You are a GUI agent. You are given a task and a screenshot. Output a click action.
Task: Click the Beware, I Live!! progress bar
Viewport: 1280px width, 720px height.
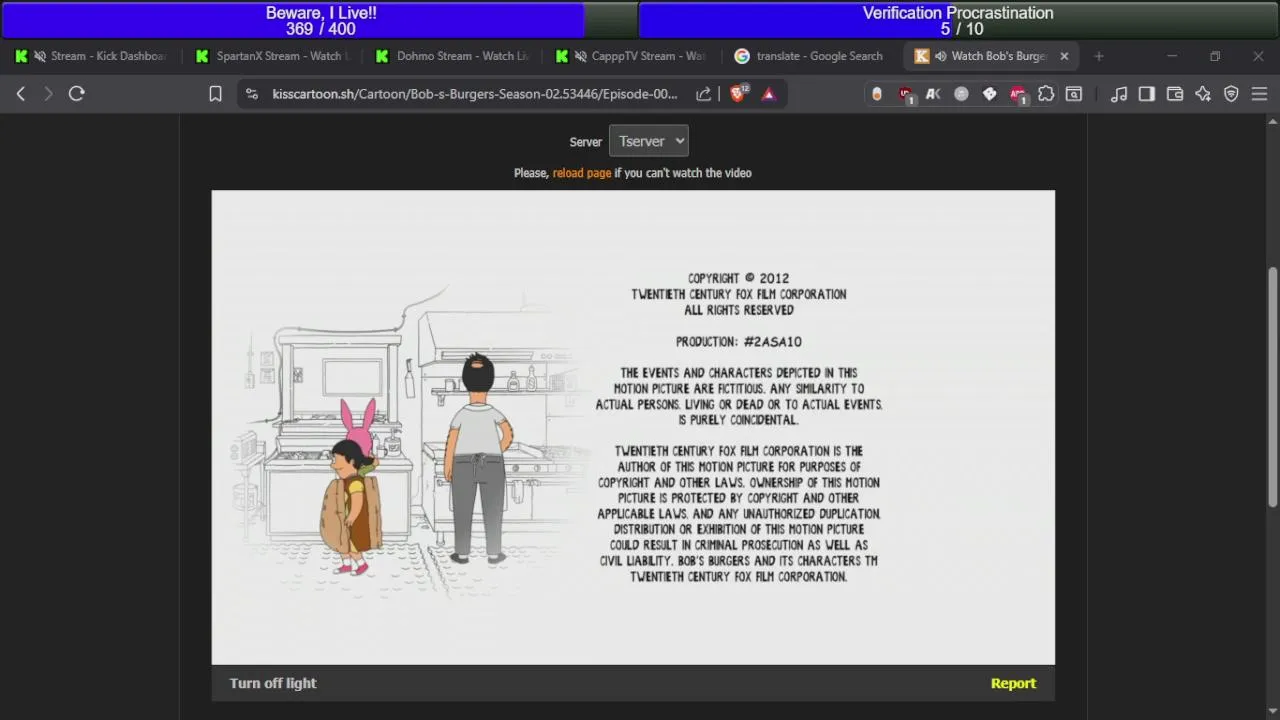point(320,20)
